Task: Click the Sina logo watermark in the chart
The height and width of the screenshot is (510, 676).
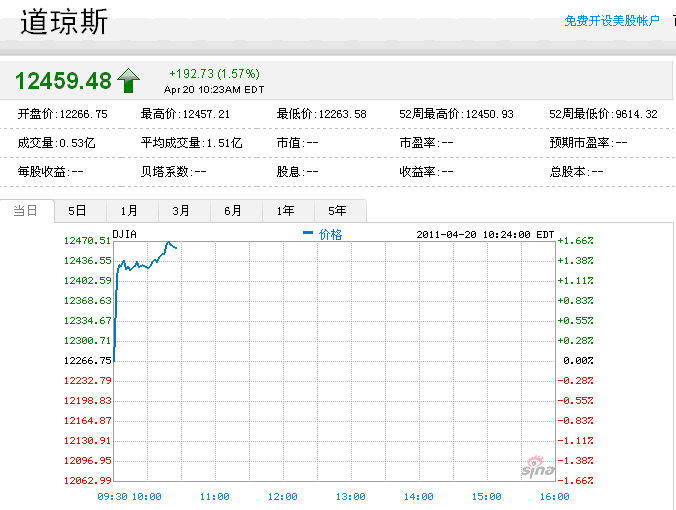Action: tap(537, 467)
